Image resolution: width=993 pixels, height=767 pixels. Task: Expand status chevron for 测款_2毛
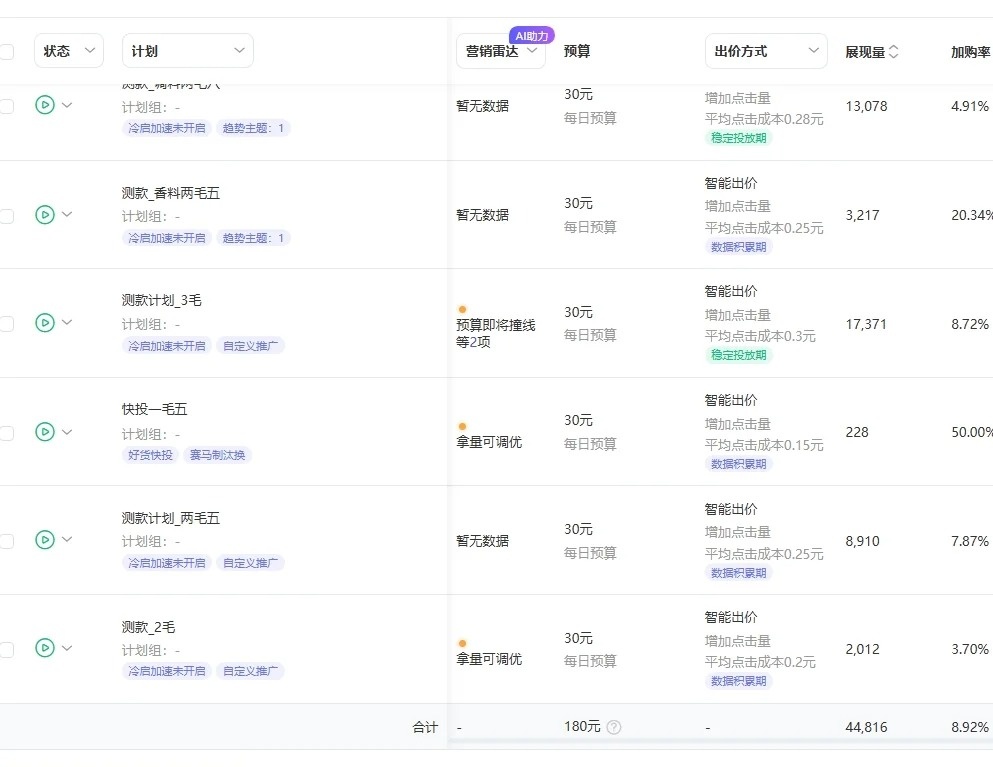tap(67, 647)
